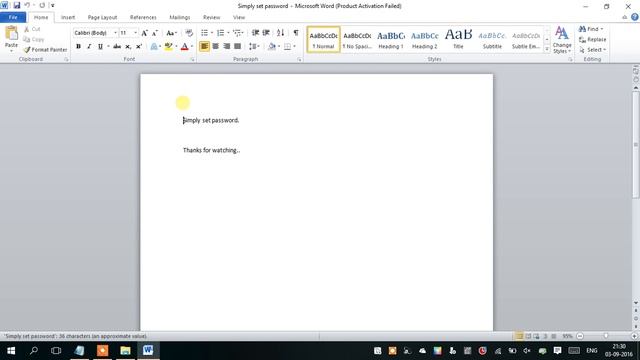Viewport: 640px width, 360px height.
Task: Switch to the References tab
Action: coord(143,18)
